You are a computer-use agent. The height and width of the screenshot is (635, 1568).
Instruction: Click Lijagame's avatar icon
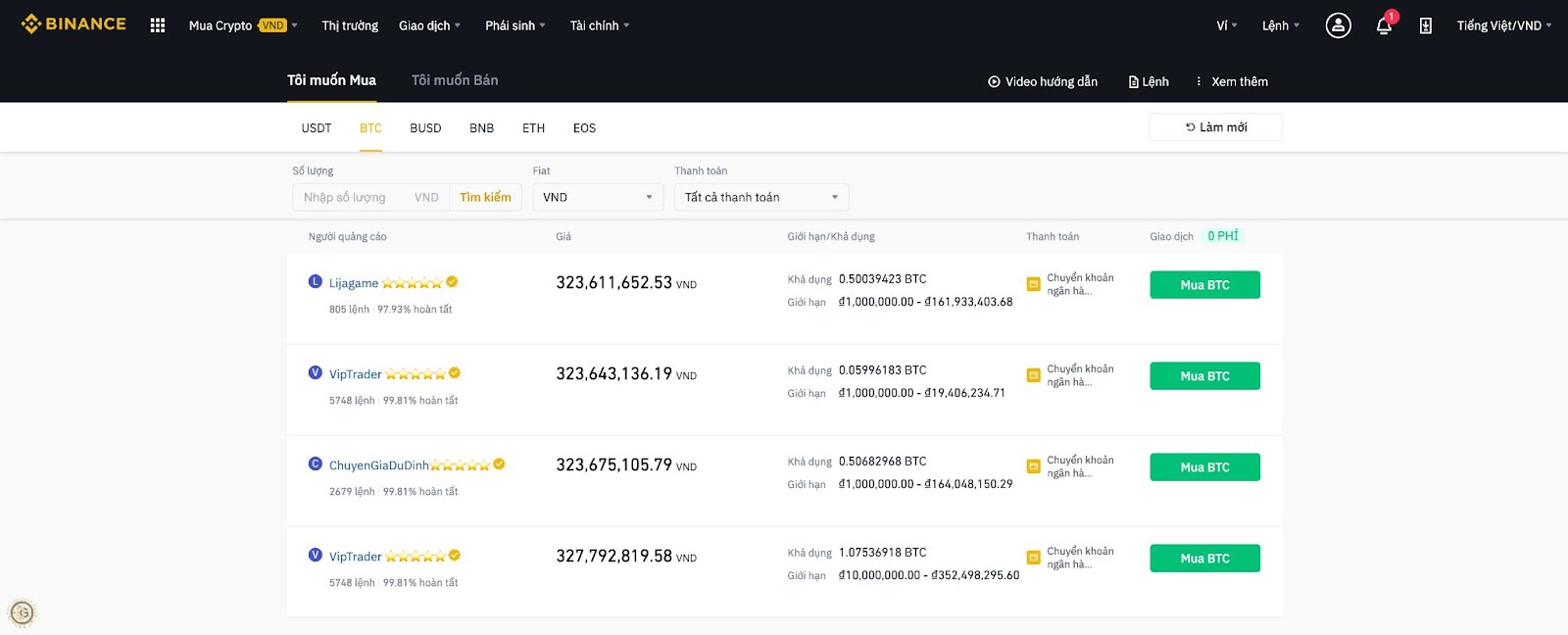(316, 281)
